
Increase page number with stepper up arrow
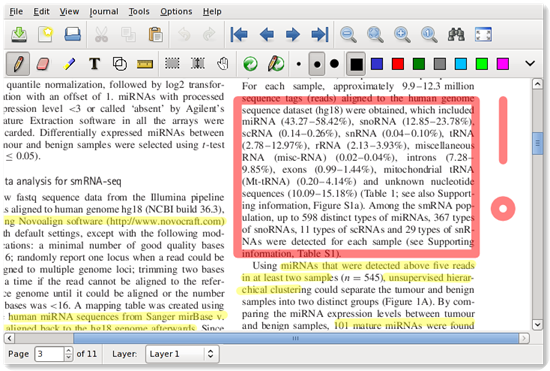pyautogui.click(x=69, y=350)
